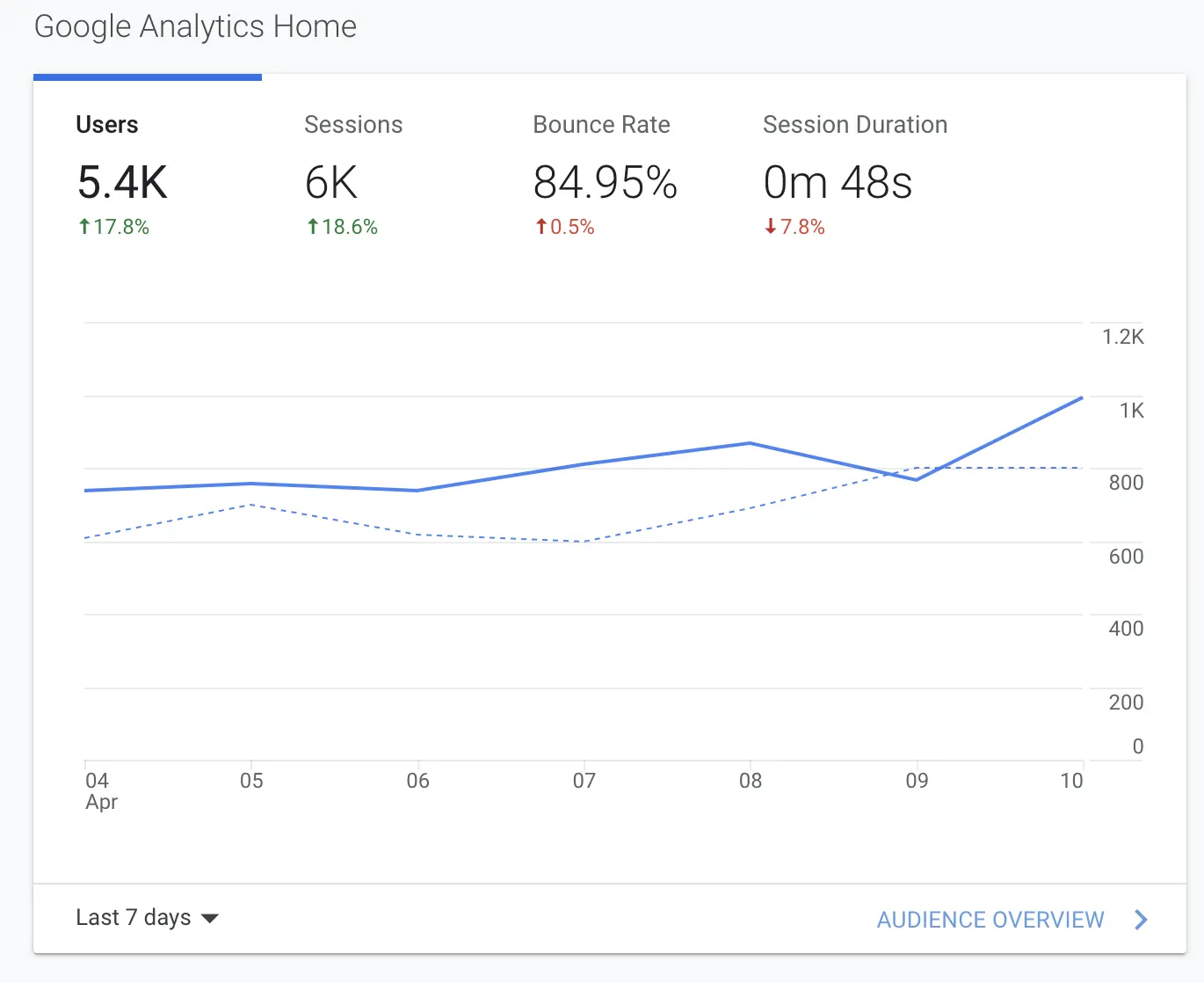The height and width of the screenshot is (983, 1204).
Task: Click the 200 y-axis label
Action: (x=1126, y=703)
